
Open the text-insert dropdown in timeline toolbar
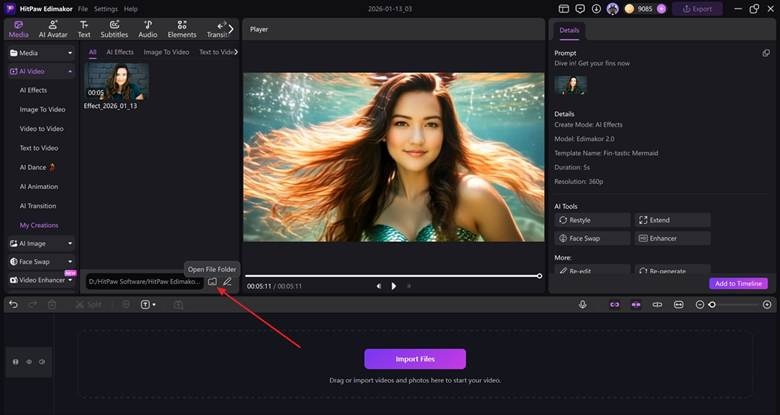coord(148,305)
